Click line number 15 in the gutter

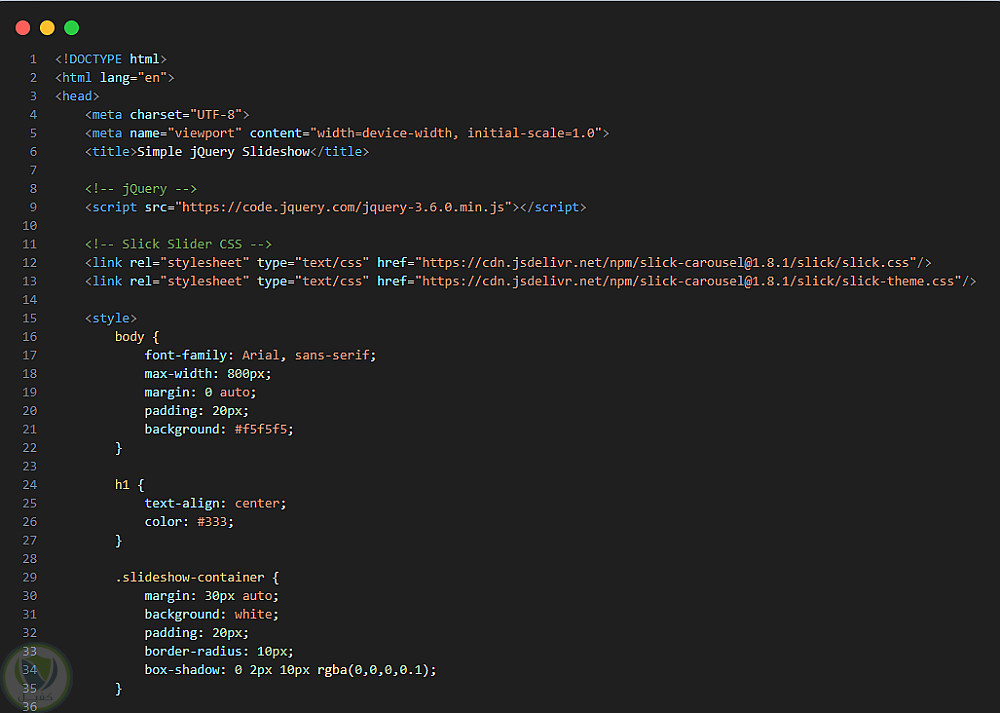[x=32, y=318]
